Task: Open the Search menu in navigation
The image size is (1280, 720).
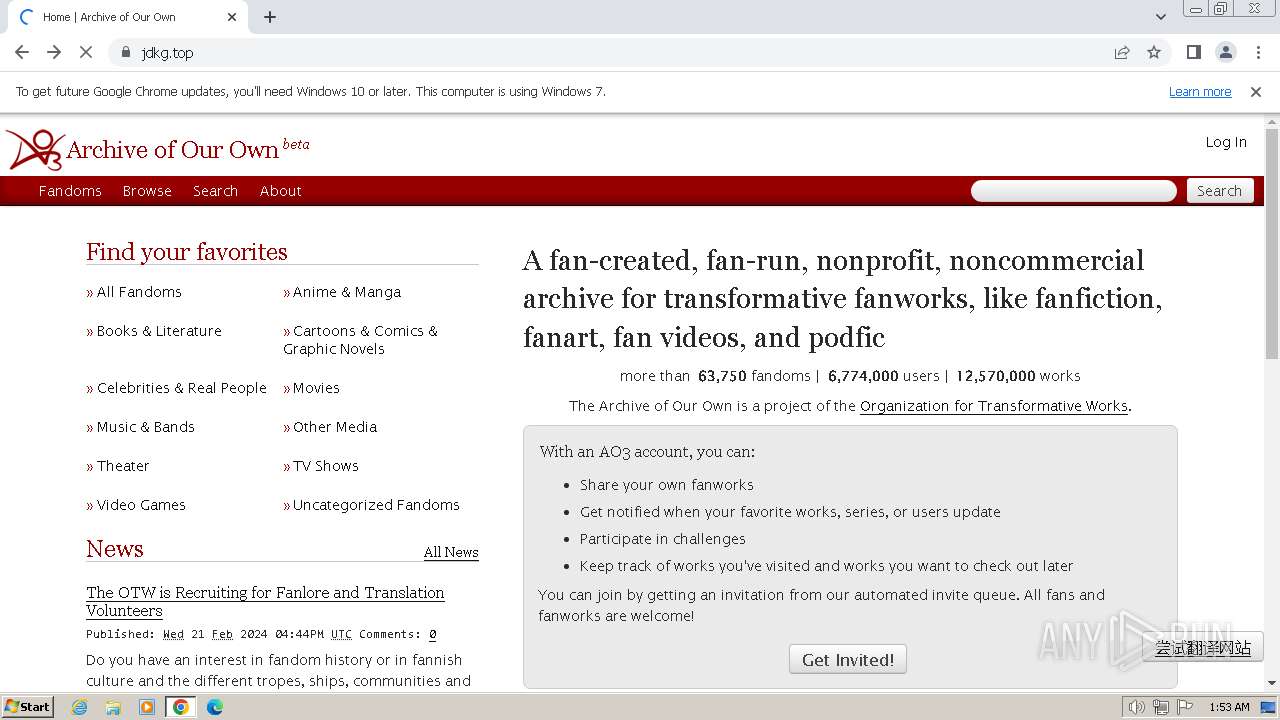Action: [215, 191]
